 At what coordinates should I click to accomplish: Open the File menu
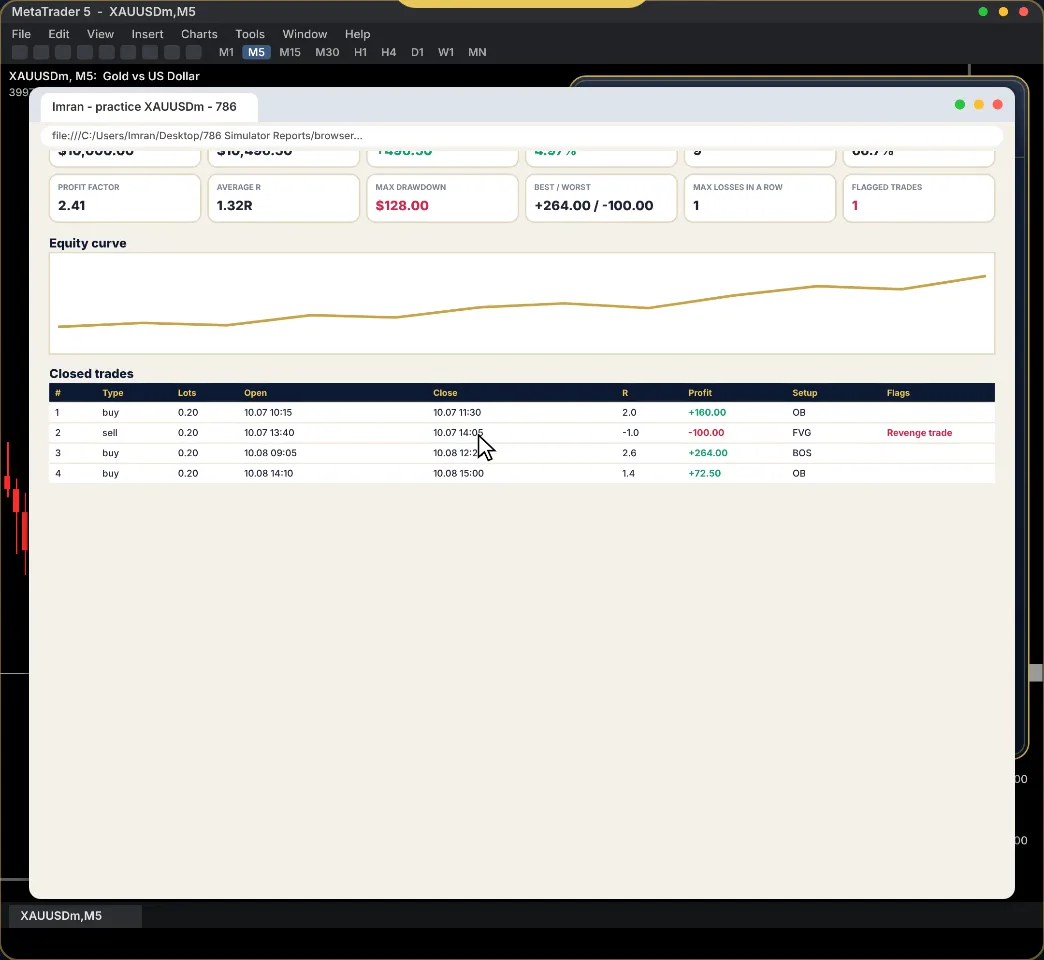click(x=21, y=34)
